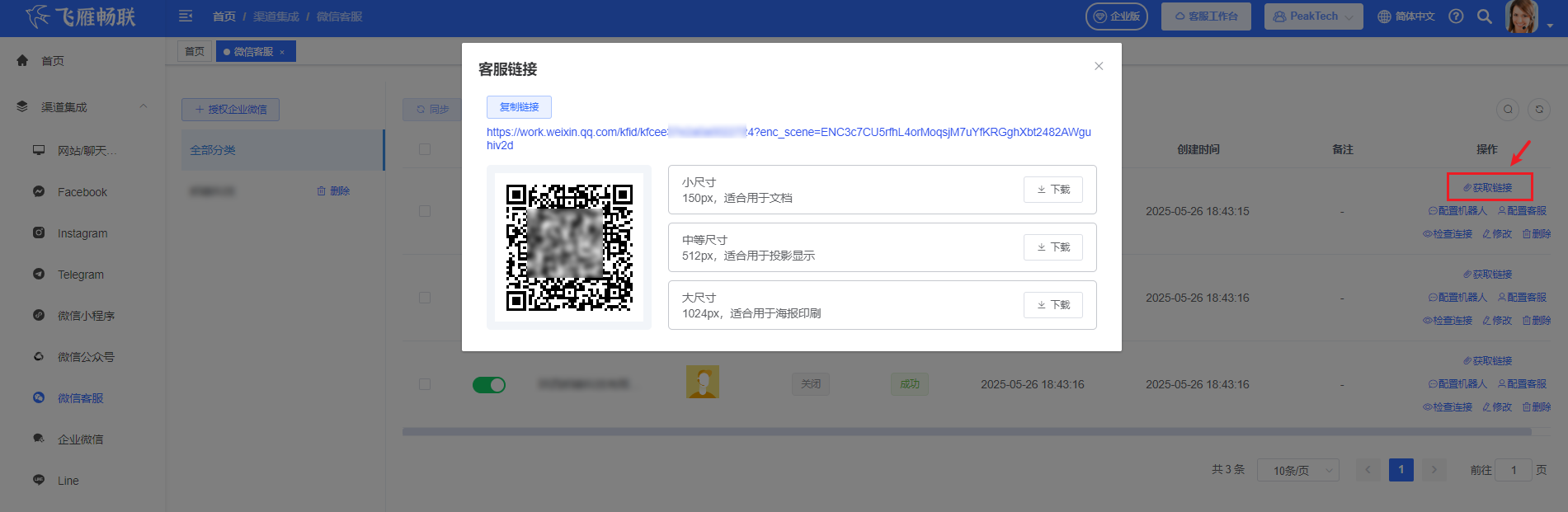The image size is (1568, 512).
Task: Tick the checkbox in the 成功 status row
Action: 425,384
